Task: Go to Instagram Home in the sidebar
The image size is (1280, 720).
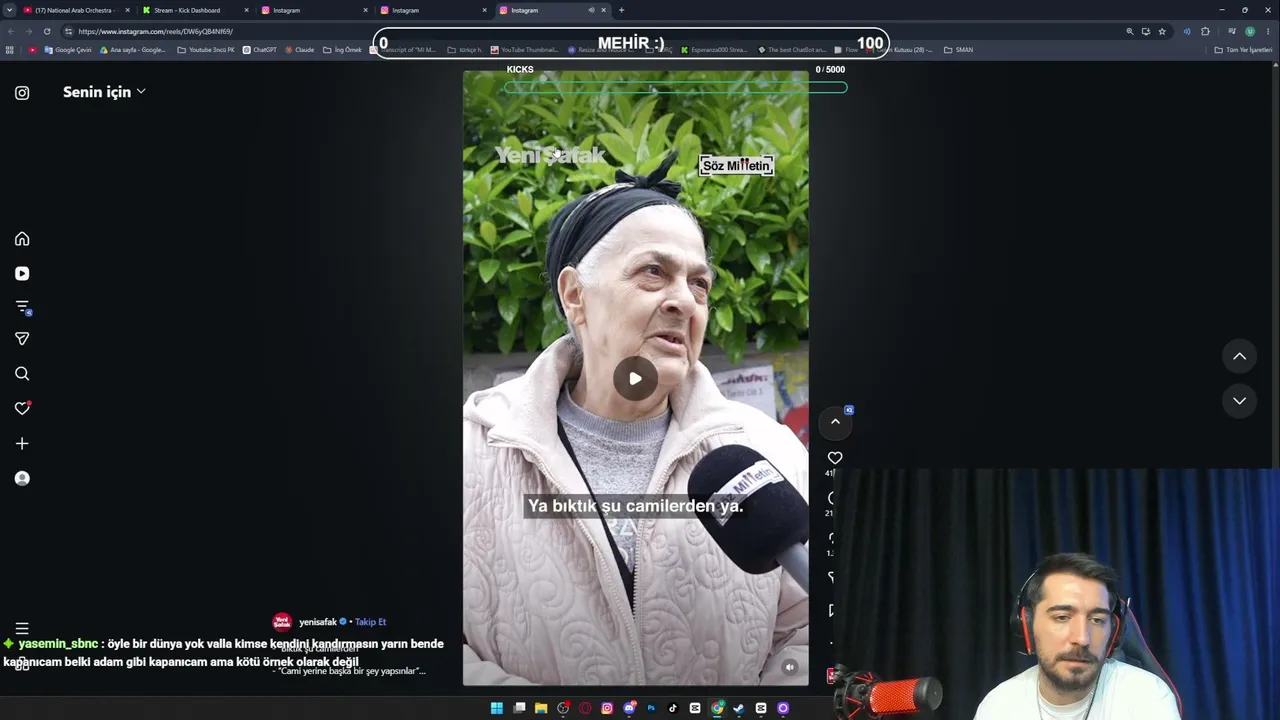Action: coord(22,239)
